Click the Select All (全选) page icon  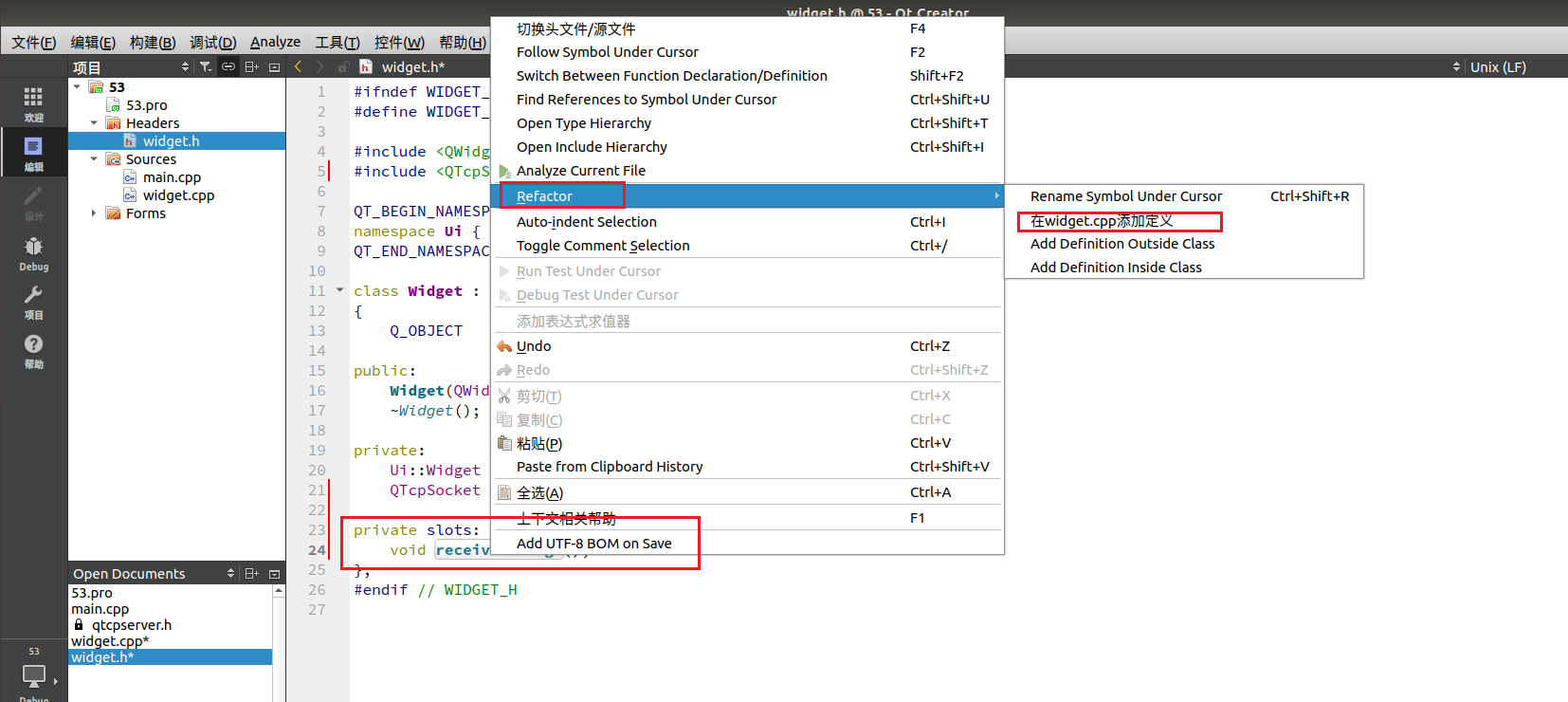[x=504, y=492]
